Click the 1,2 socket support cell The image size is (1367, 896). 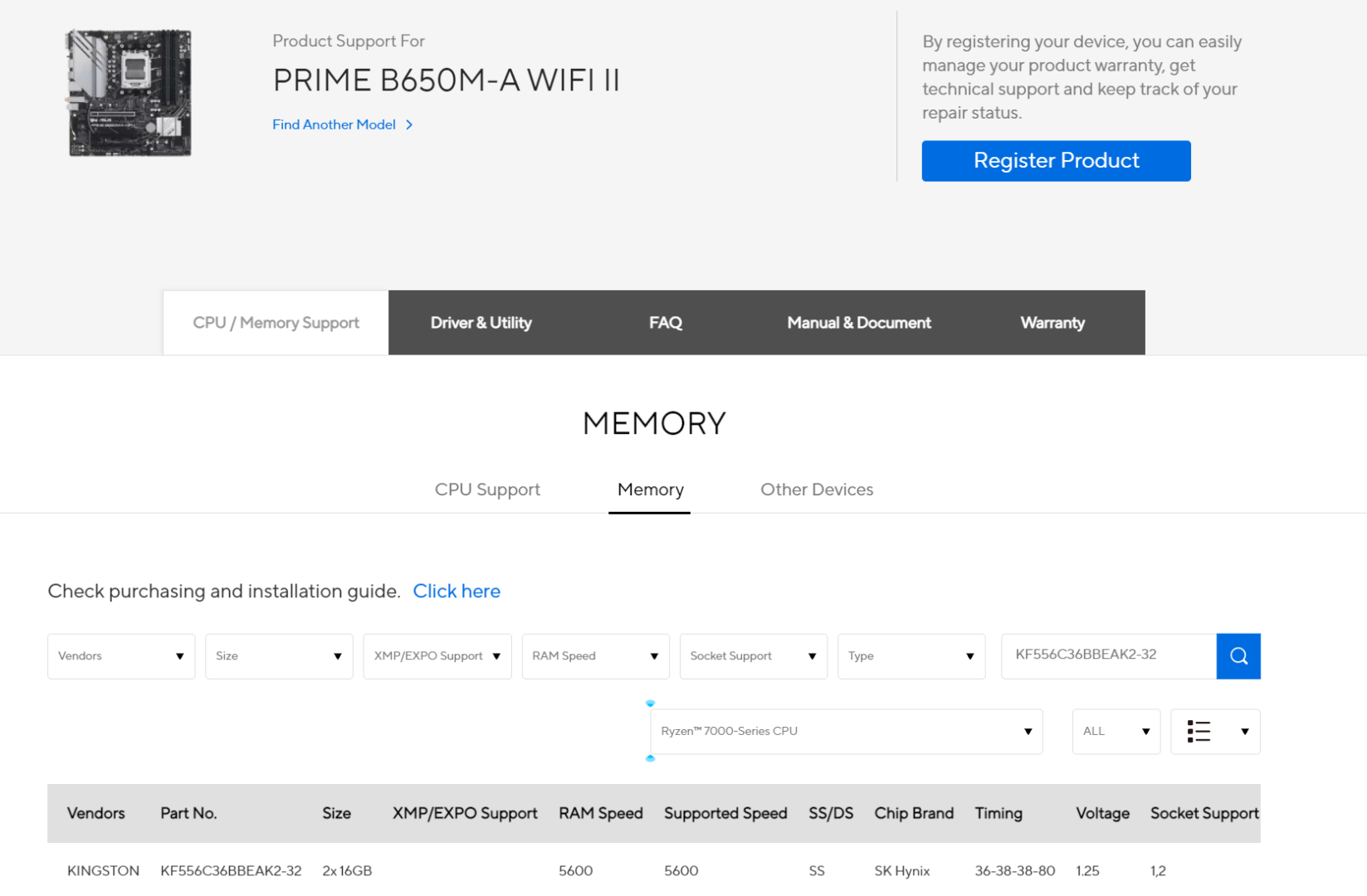tap(1158, 870)
